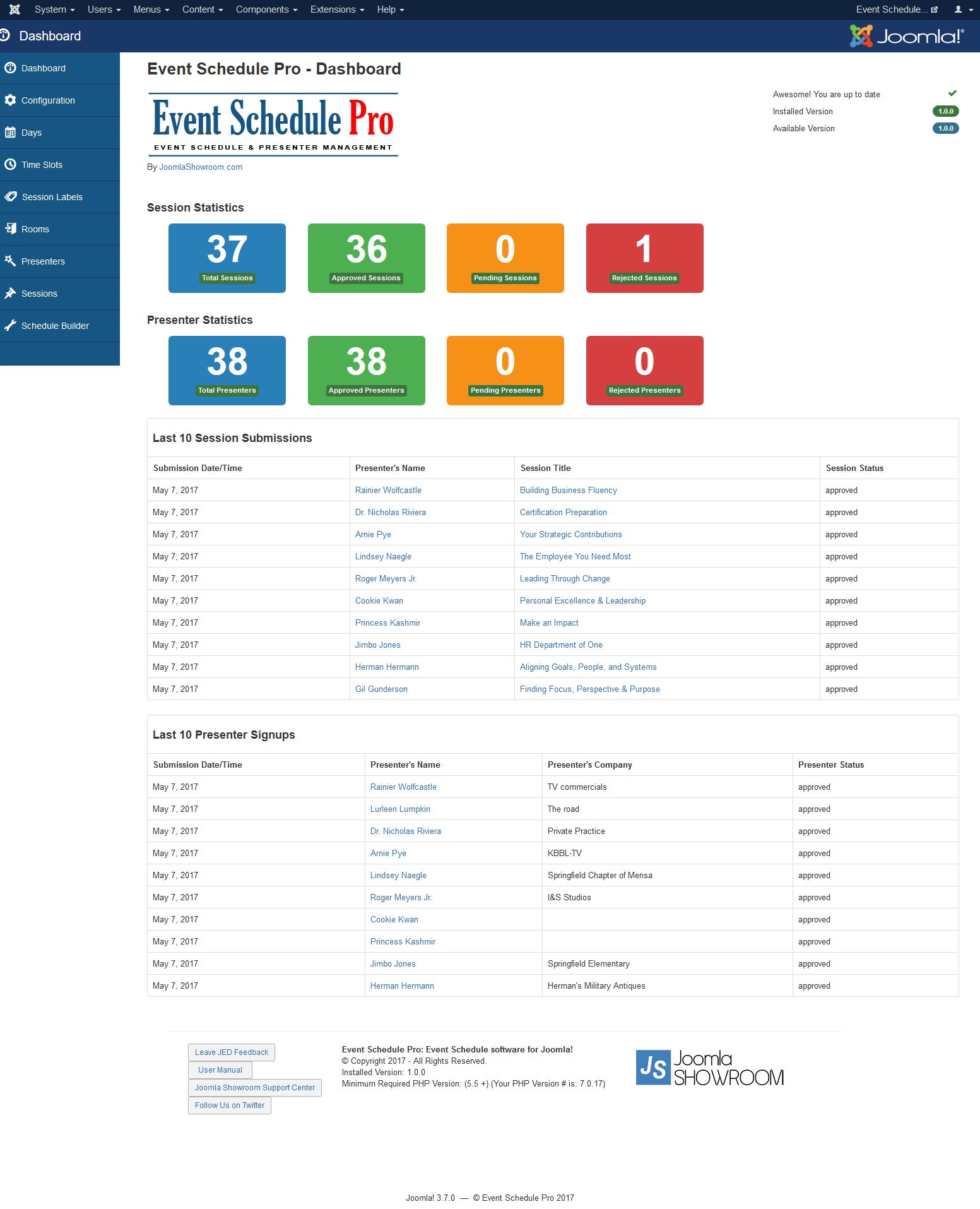Select Configuration in the sidebar

pos(60,100)
